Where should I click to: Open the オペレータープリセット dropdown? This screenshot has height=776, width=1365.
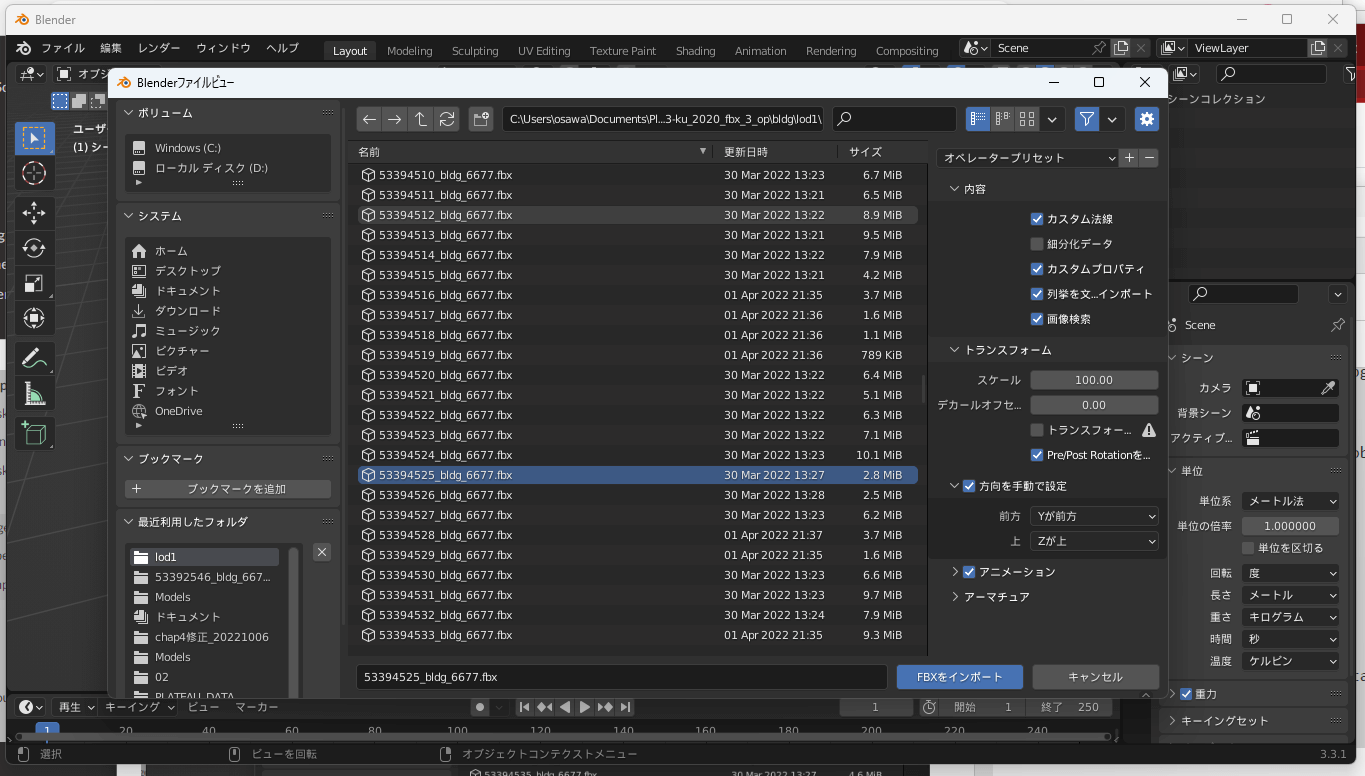[1028, 158]
